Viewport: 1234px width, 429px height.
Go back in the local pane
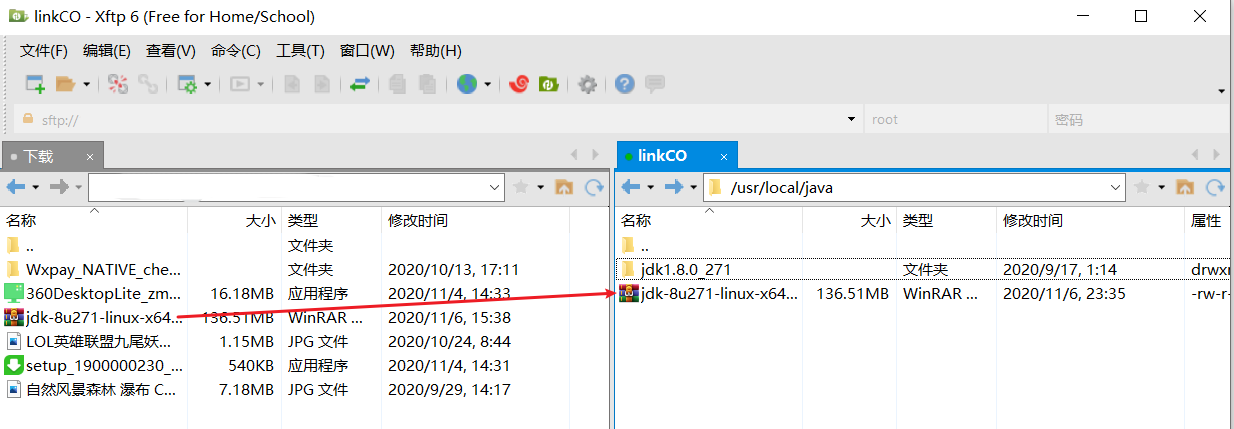click(16, 187)
